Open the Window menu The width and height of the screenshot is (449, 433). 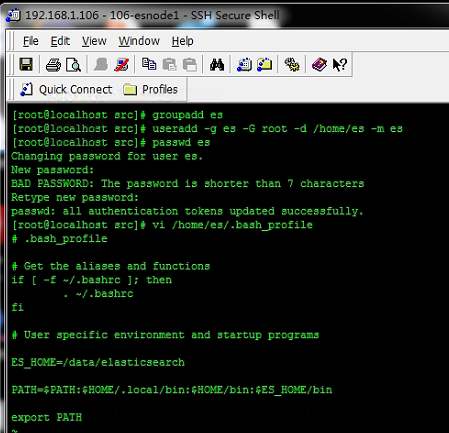pos(139,41)
